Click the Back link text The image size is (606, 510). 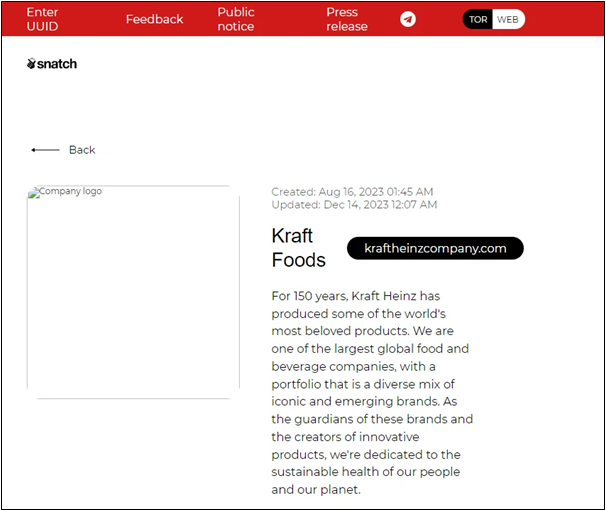coord(82,150)
